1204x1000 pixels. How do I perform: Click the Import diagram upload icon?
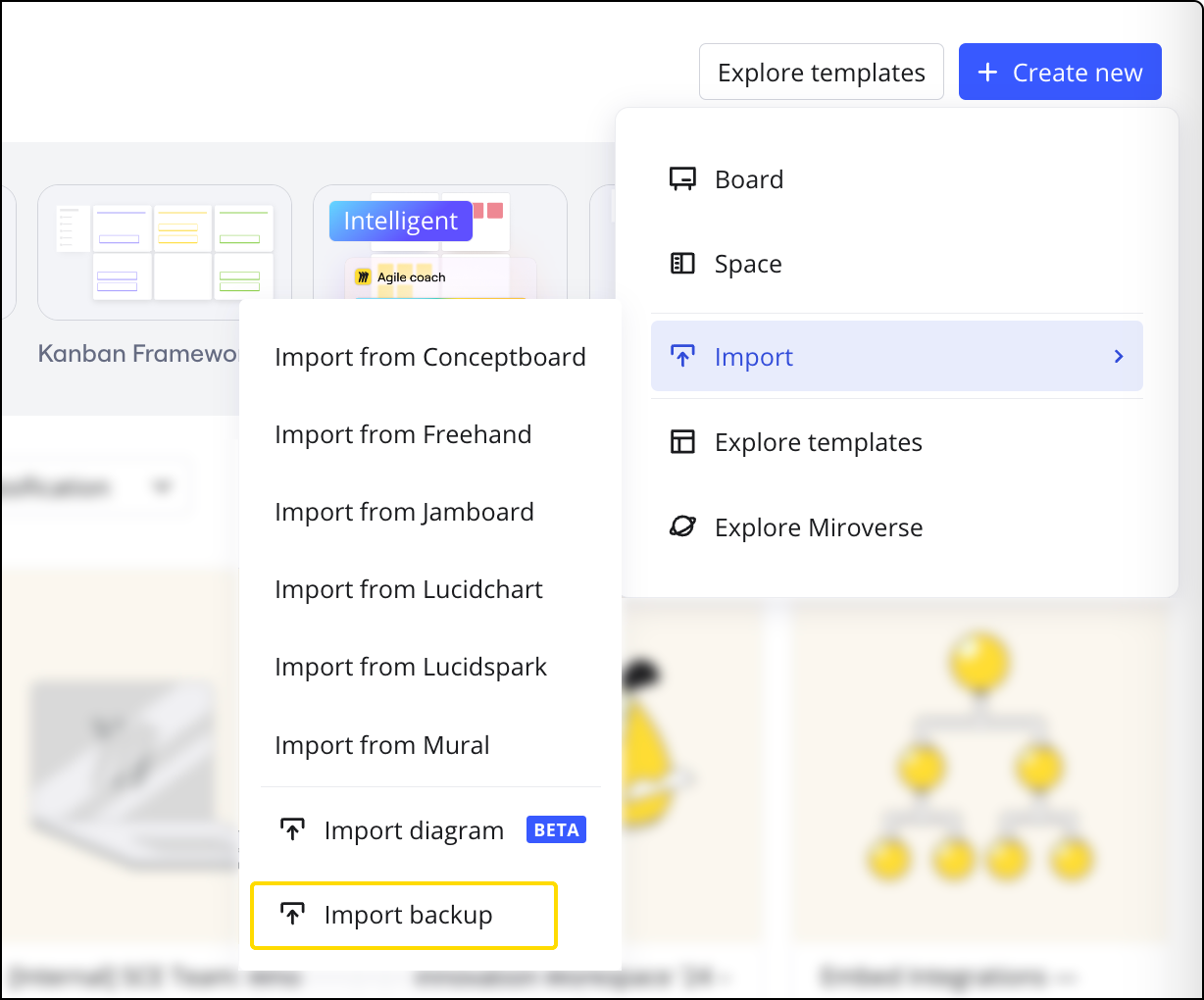[292, 830]
